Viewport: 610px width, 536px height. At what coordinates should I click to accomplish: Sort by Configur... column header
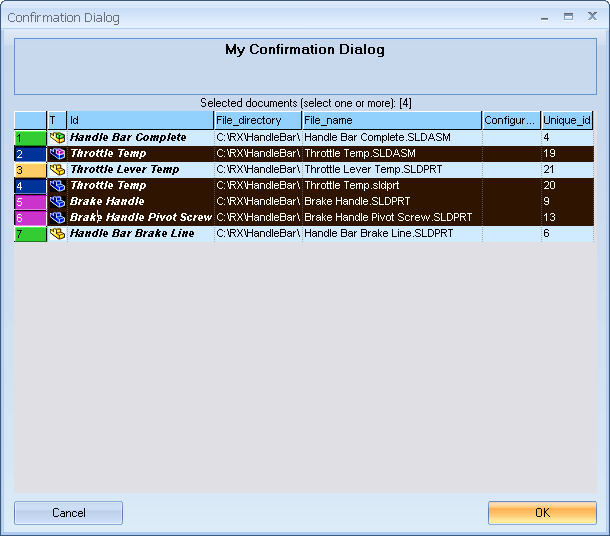point(512,120)
